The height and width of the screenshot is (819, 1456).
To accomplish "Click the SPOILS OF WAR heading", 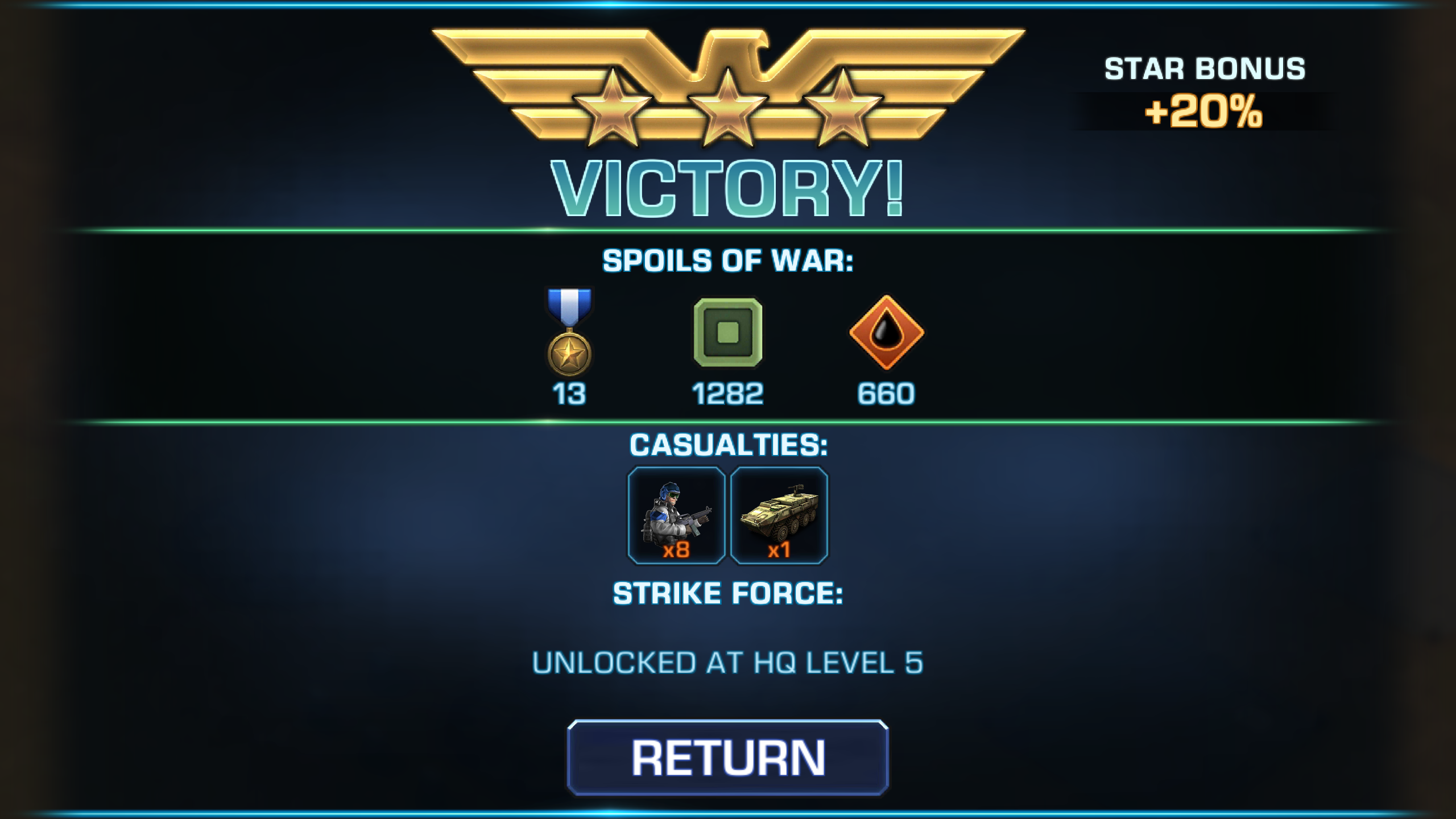I will coord(728,261).
